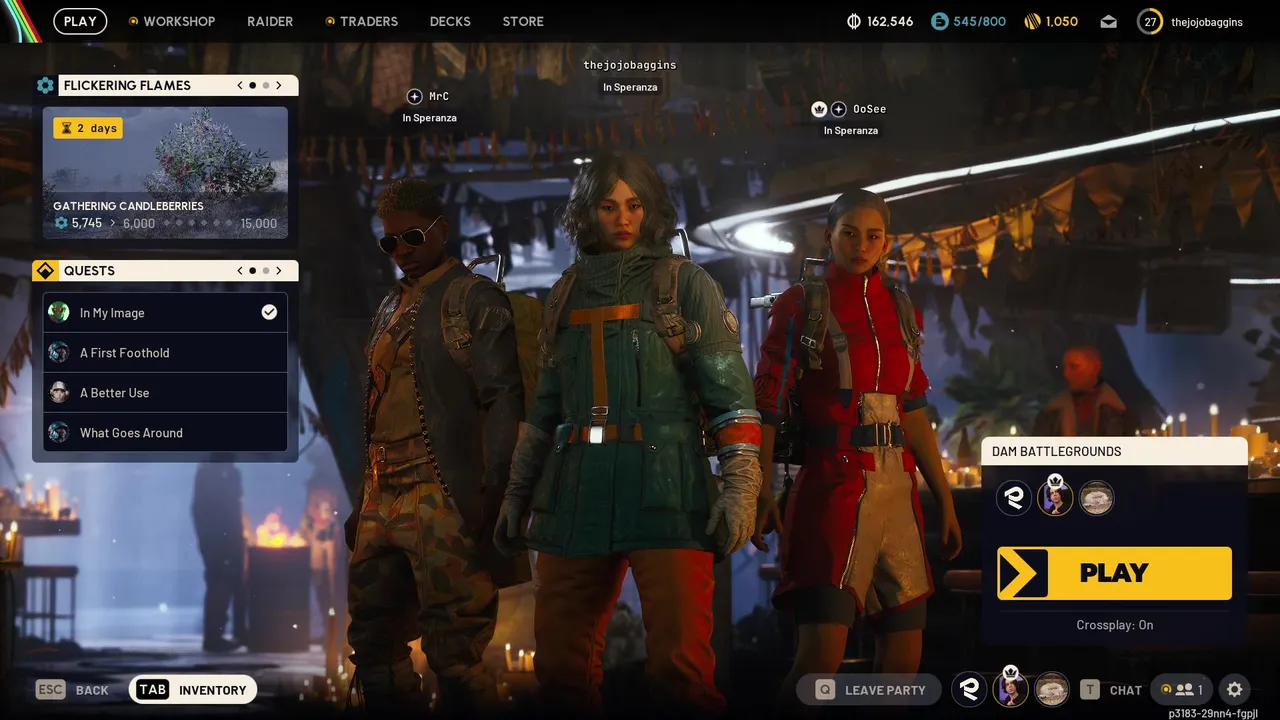The width and height of the screenshot is (1280, 720).
Task: Open the Decks tab
Action: tap(450, 21)
